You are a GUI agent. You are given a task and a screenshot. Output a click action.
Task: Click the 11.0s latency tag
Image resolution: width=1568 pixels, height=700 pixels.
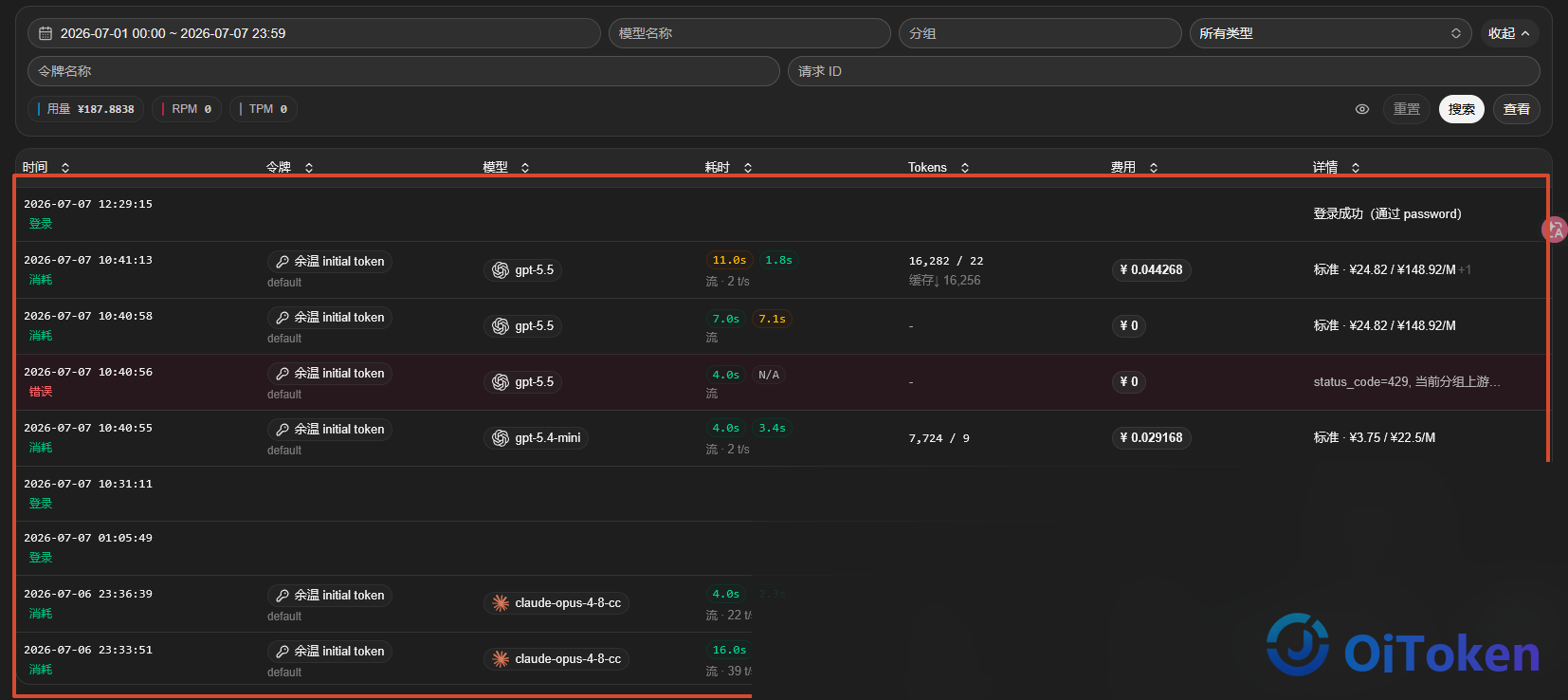pos(729,260)
